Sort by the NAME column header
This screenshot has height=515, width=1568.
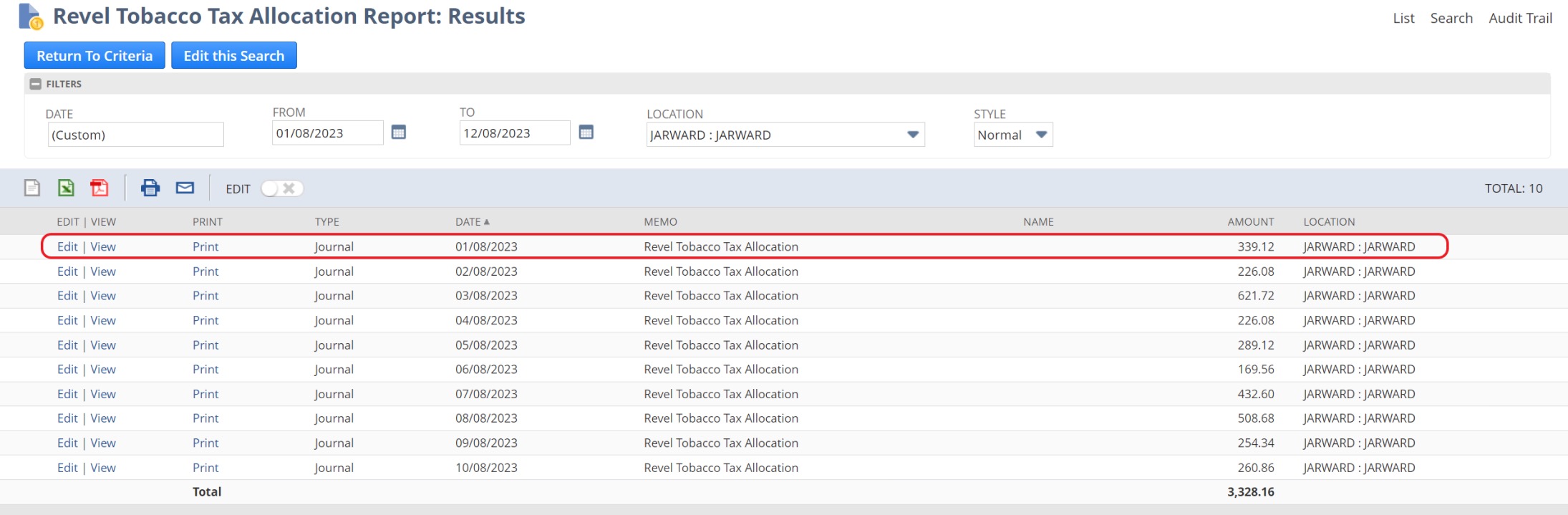coord(1038,222)
